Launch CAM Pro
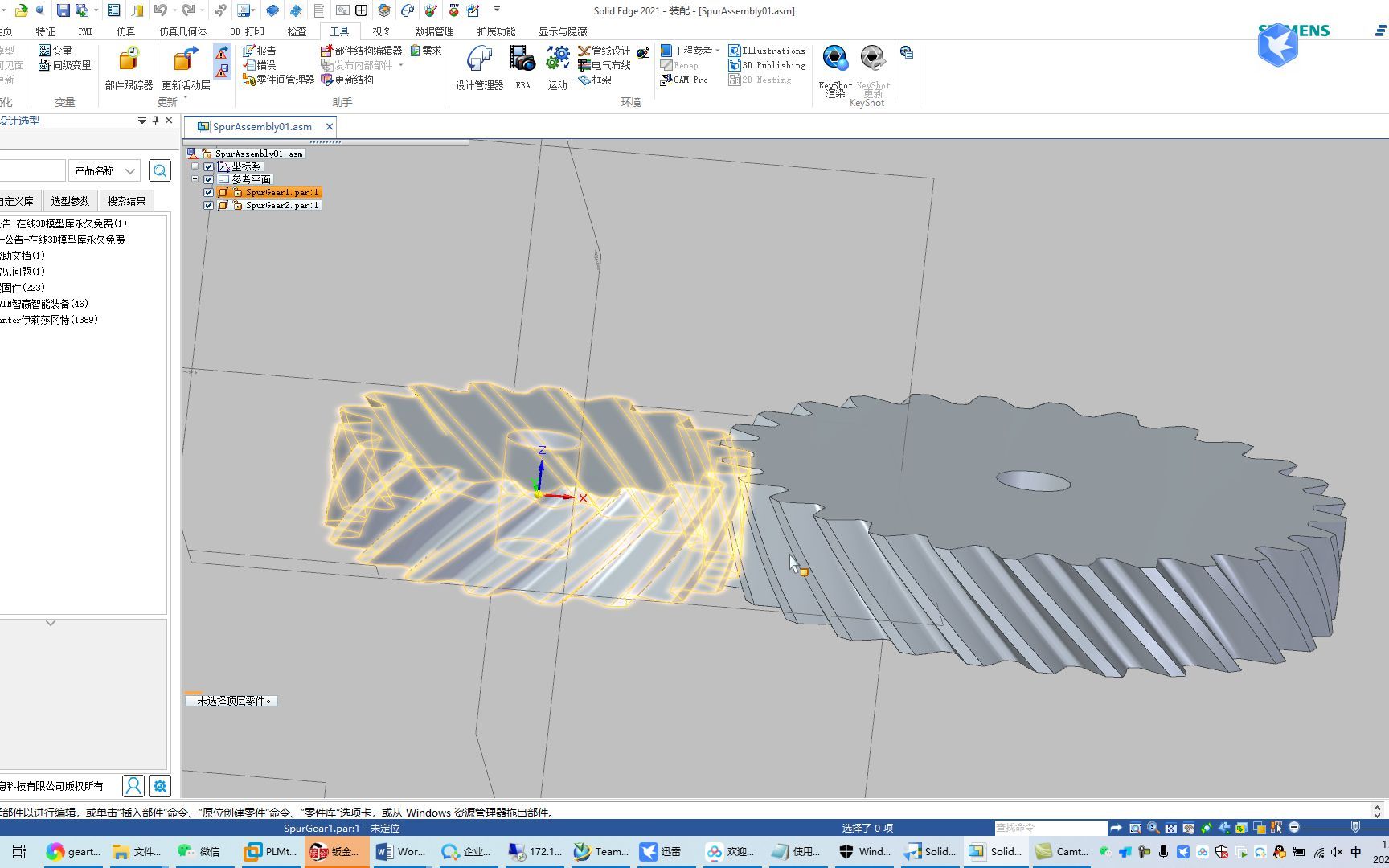This screenshot has width=1389, height=868. [684, 80]
